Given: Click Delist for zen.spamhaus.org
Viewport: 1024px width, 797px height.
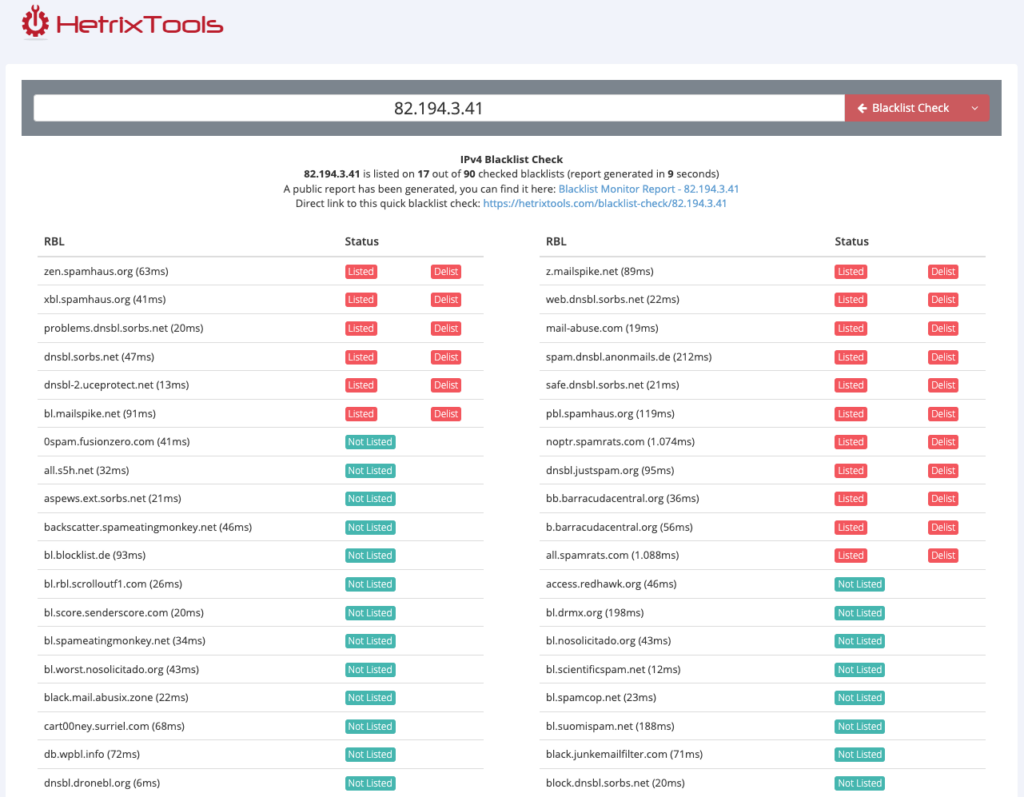Looking at the screenshot, I should pyautogui.click(x=446, y=271).
